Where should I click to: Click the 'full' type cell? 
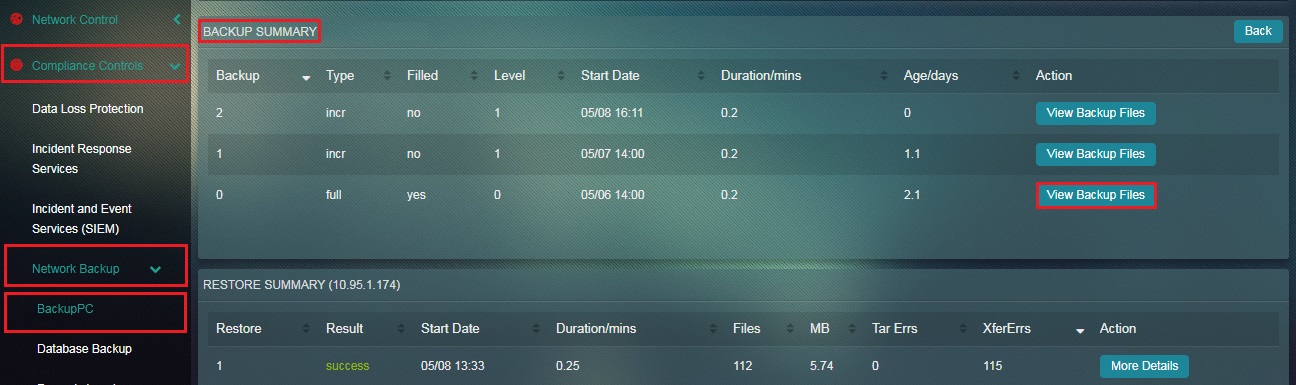(333, 195)
